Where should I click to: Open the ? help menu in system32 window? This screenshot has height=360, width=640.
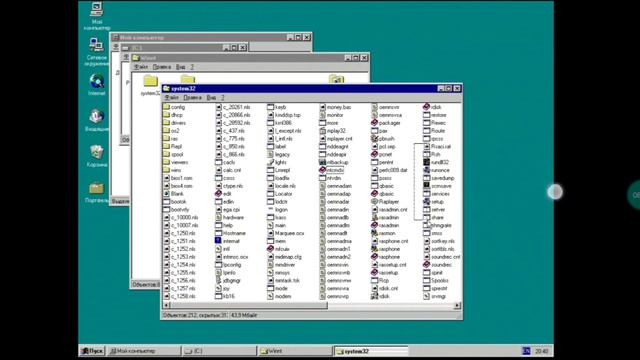pos(223,98)
